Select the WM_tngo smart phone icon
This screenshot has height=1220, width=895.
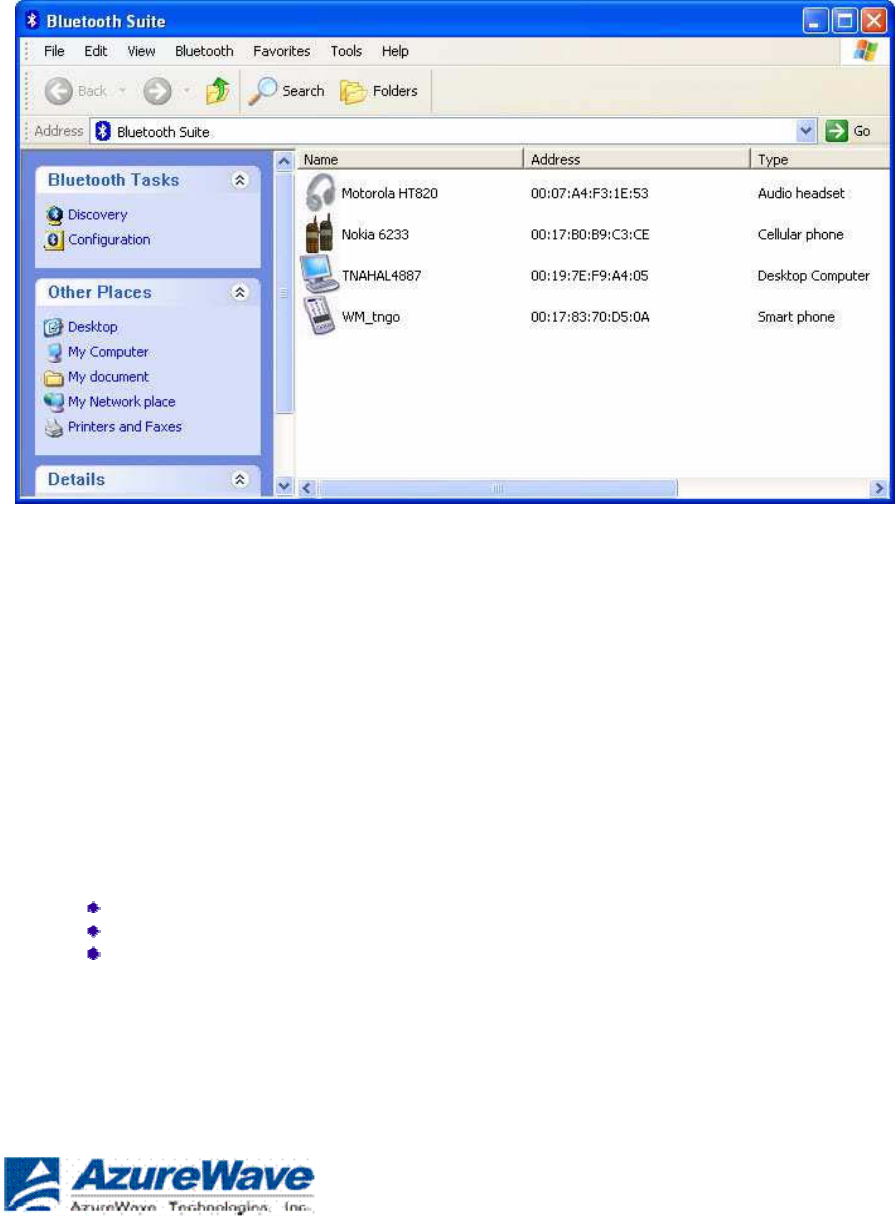320,316
